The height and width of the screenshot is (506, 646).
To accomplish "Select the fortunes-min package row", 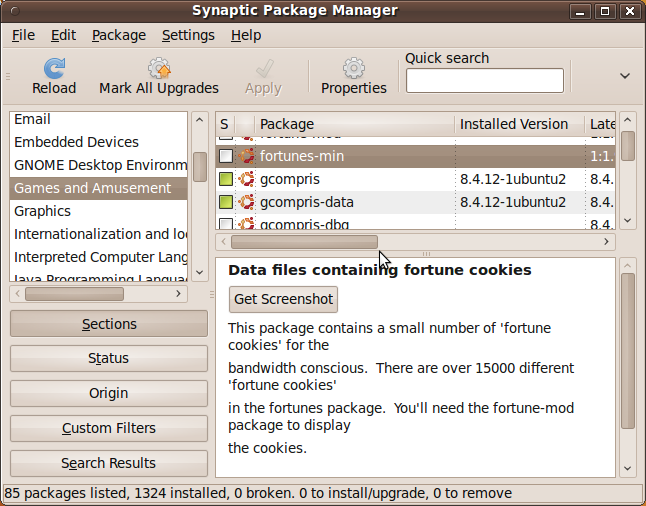I will pyautogui.click(x=415, y=156).
